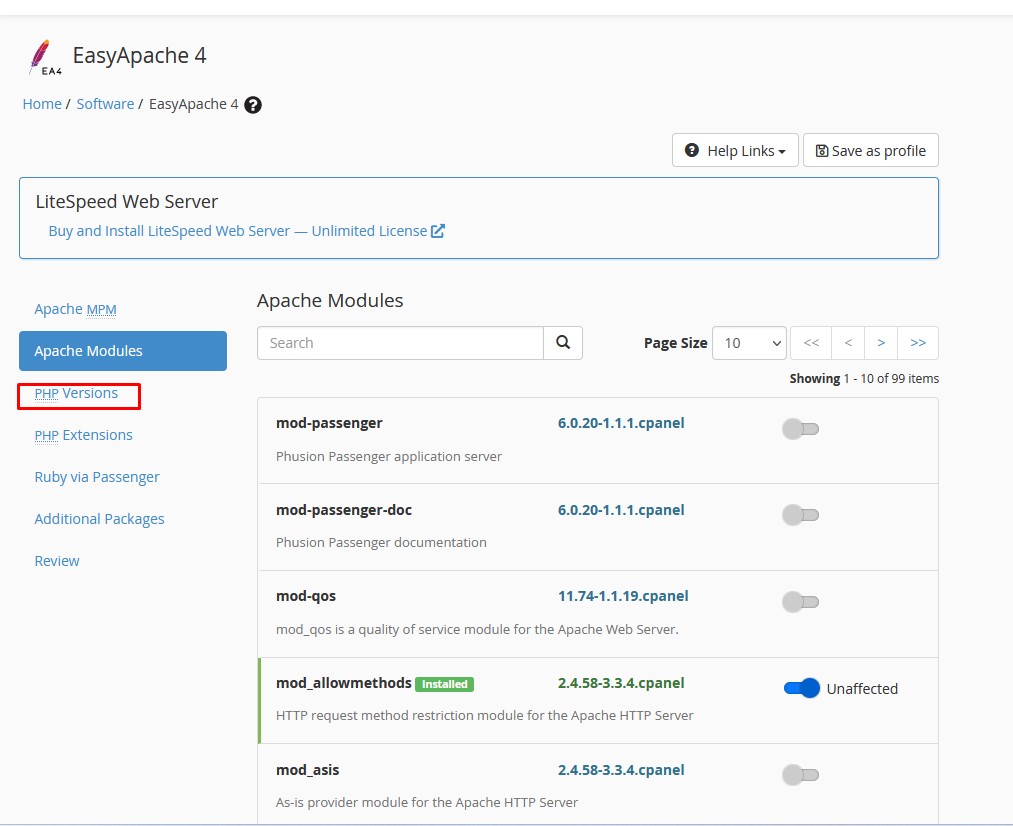Viewport: 1013px width, 826px height.
Task: Select the Apache Modules section
Action: (x=123, y=351)
